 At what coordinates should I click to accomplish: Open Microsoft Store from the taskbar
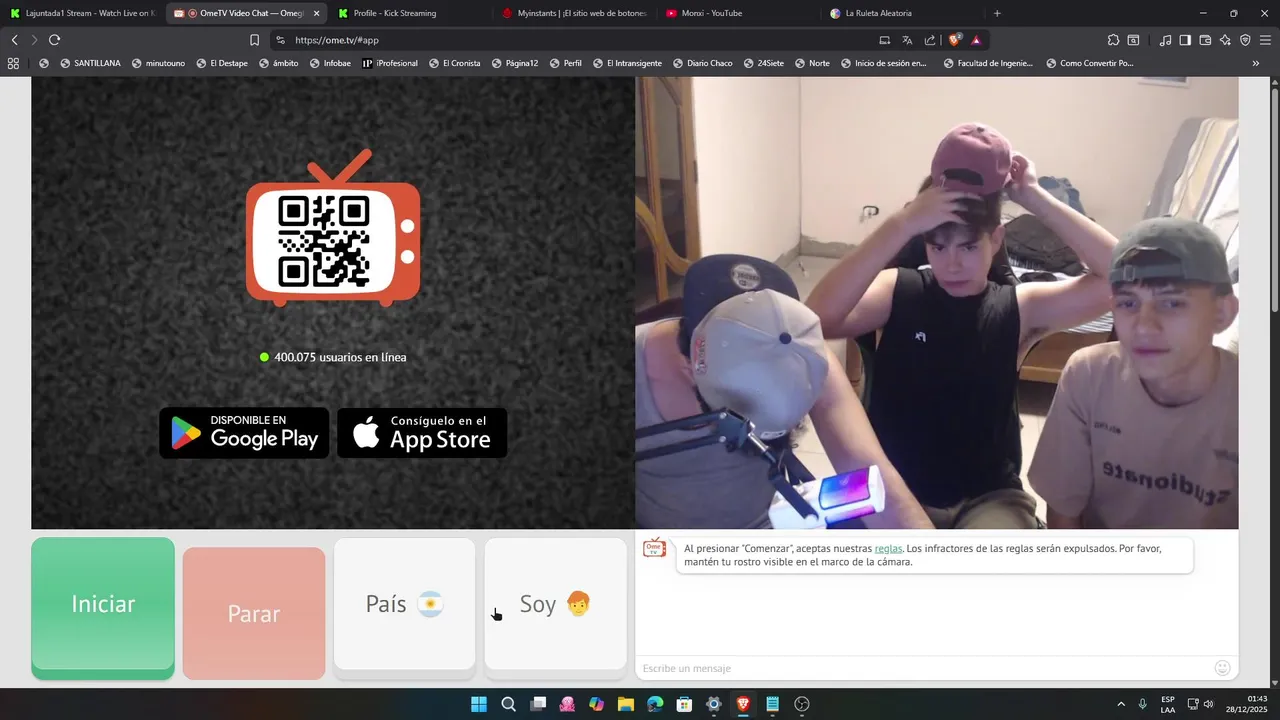pos(684,704)
